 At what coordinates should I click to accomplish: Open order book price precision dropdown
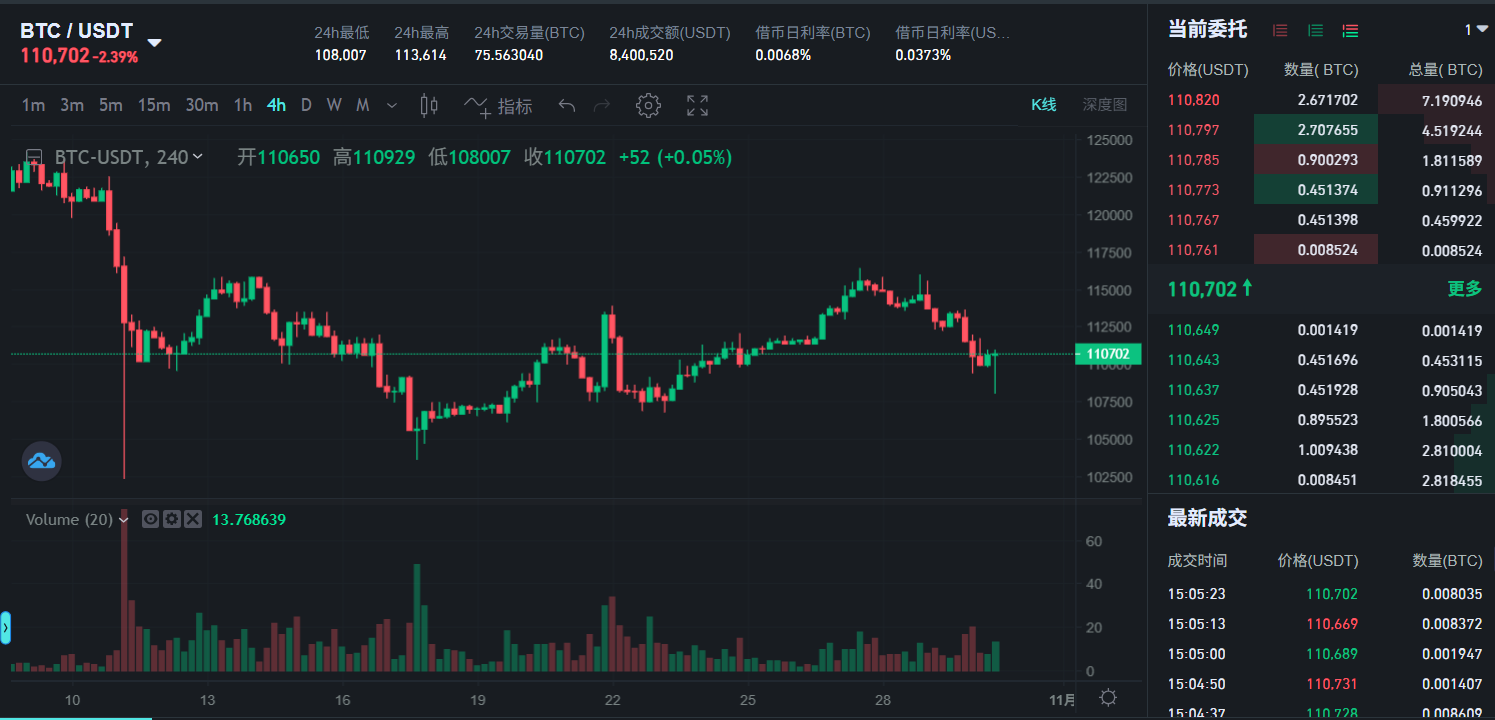click(x=1476, y=30)
